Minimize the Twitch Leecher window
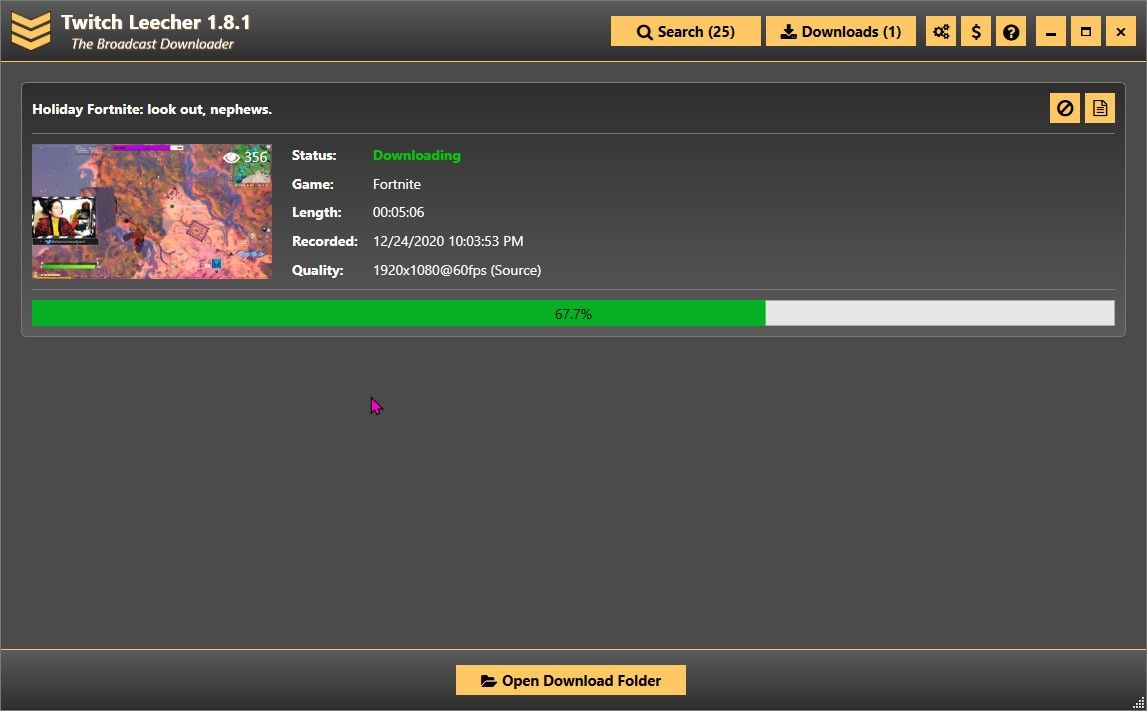This screenshot has width=1147, height=711. point(1051,31)
